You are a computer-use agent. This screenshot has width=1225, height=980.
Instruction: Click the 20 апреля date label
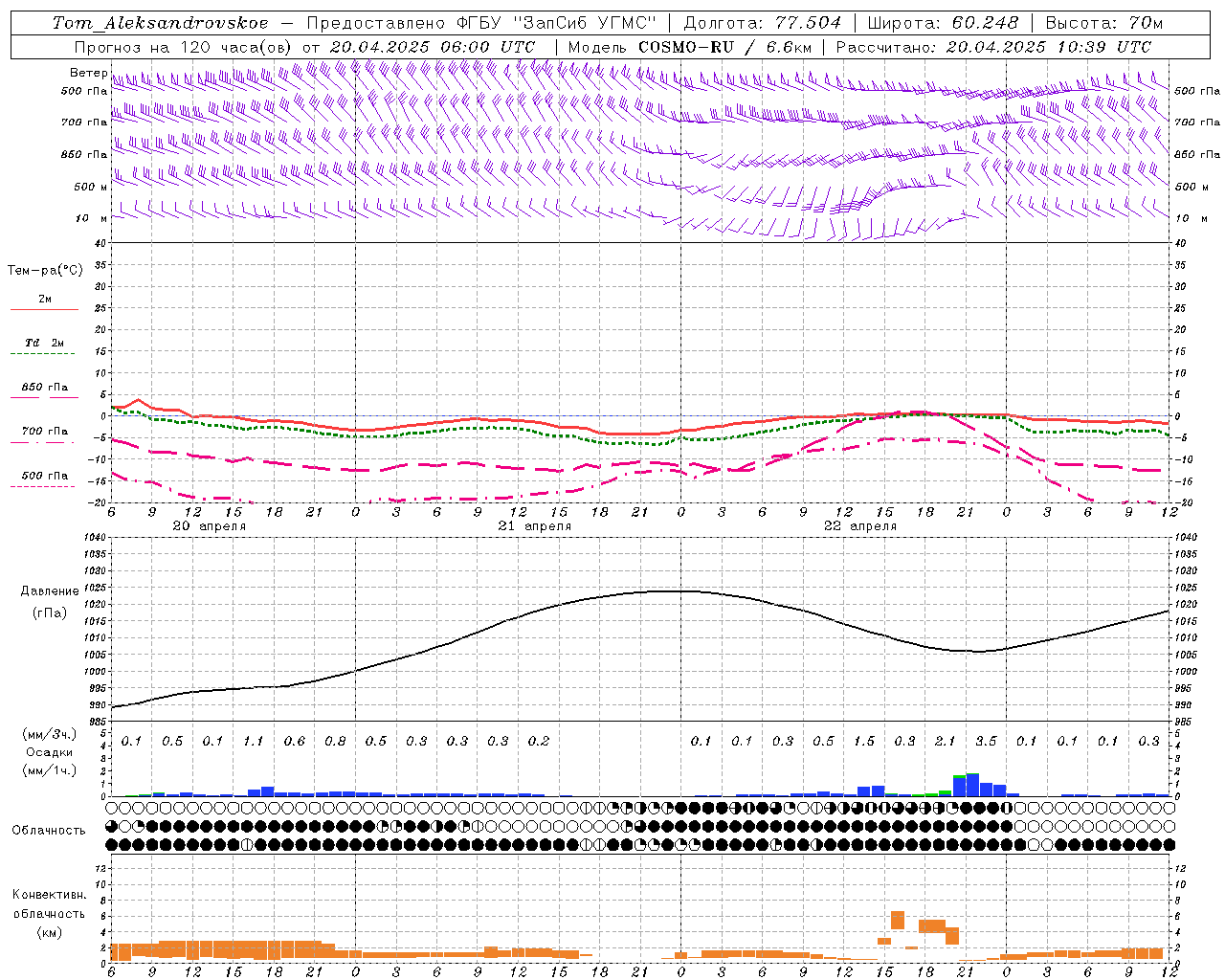point(209,526)
